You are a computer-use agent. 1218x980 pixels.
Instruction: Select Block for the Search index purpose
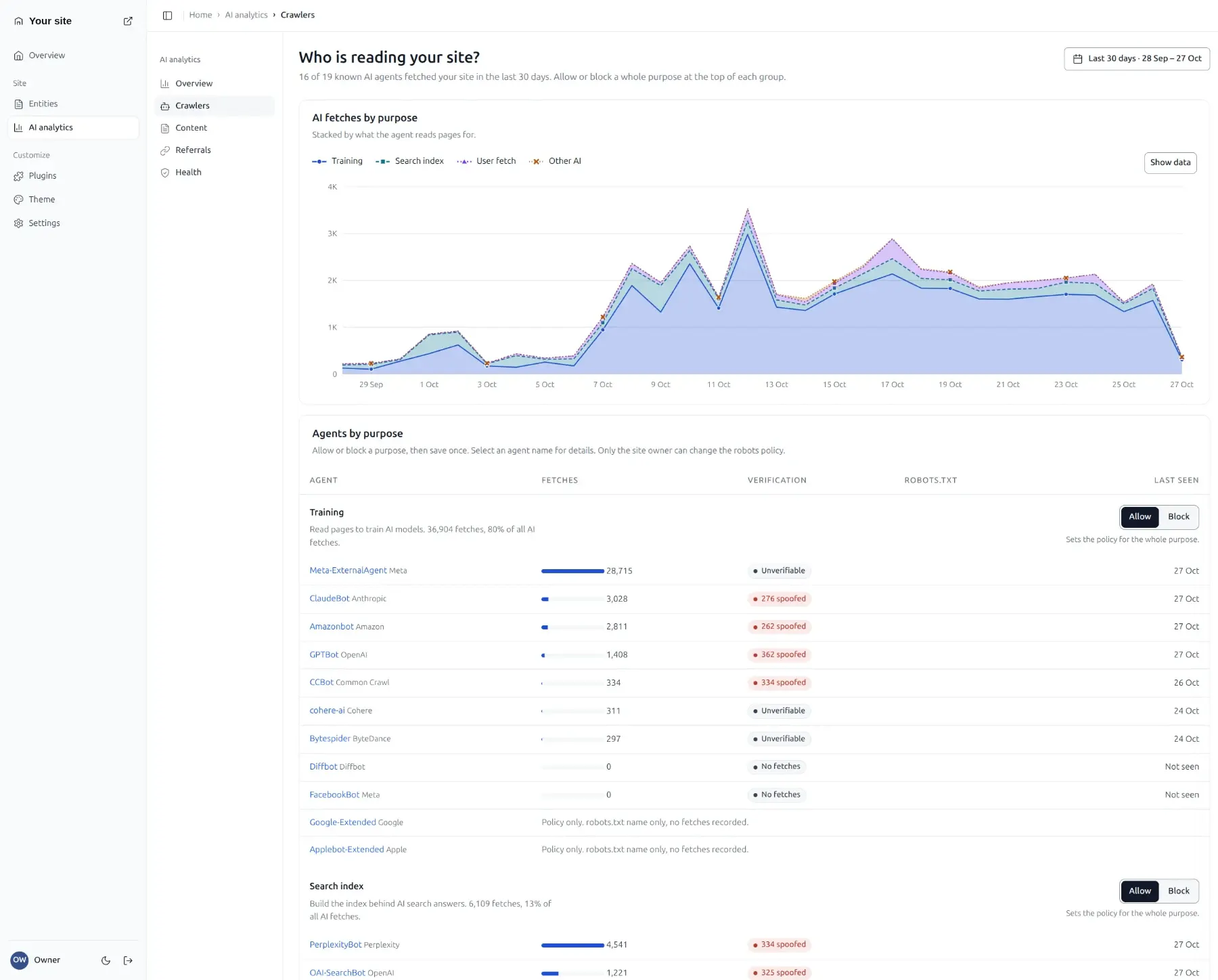click(x=1178, y=891)
